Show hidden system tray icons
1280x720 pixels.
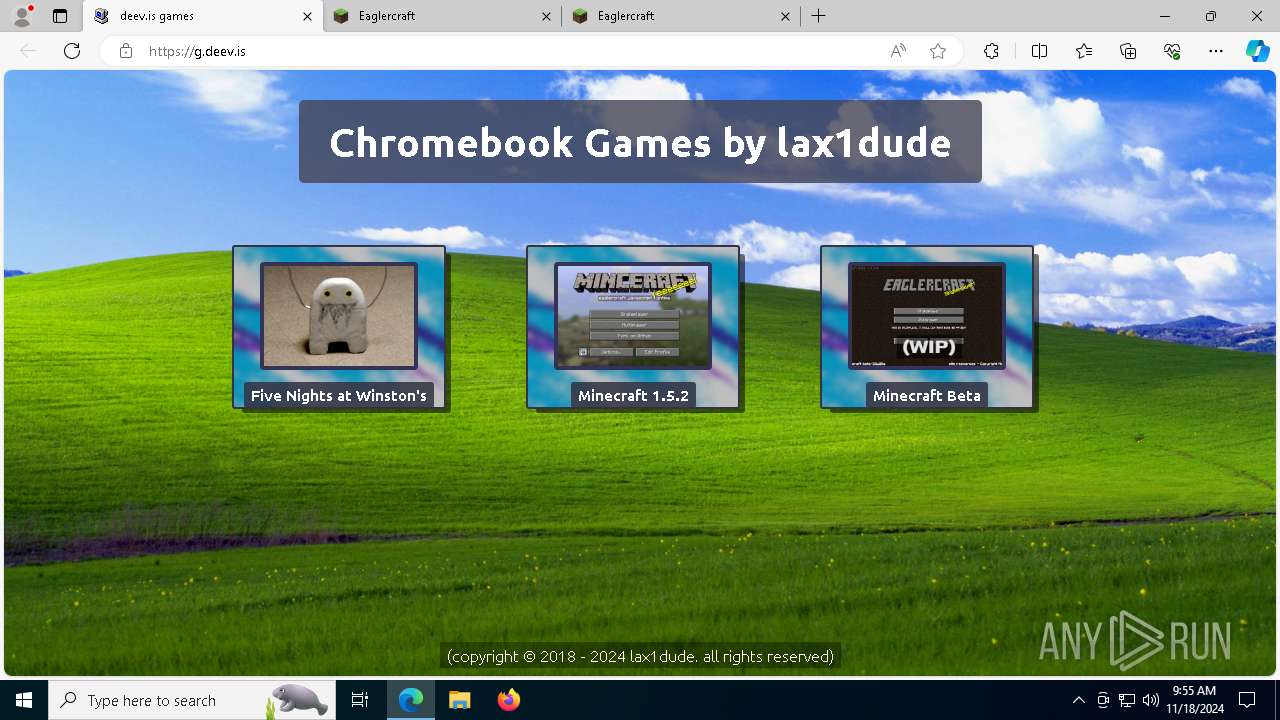1078,700
